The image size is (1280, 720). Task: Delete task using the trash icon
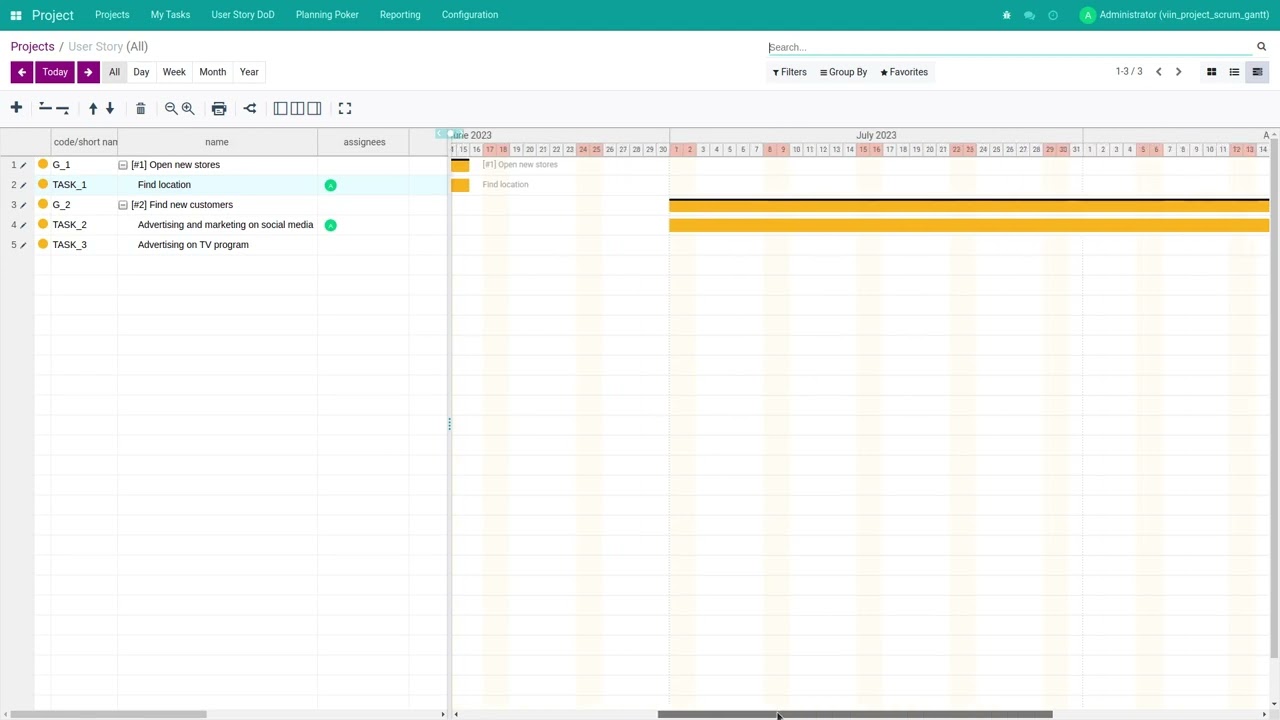tap(140, 108)
